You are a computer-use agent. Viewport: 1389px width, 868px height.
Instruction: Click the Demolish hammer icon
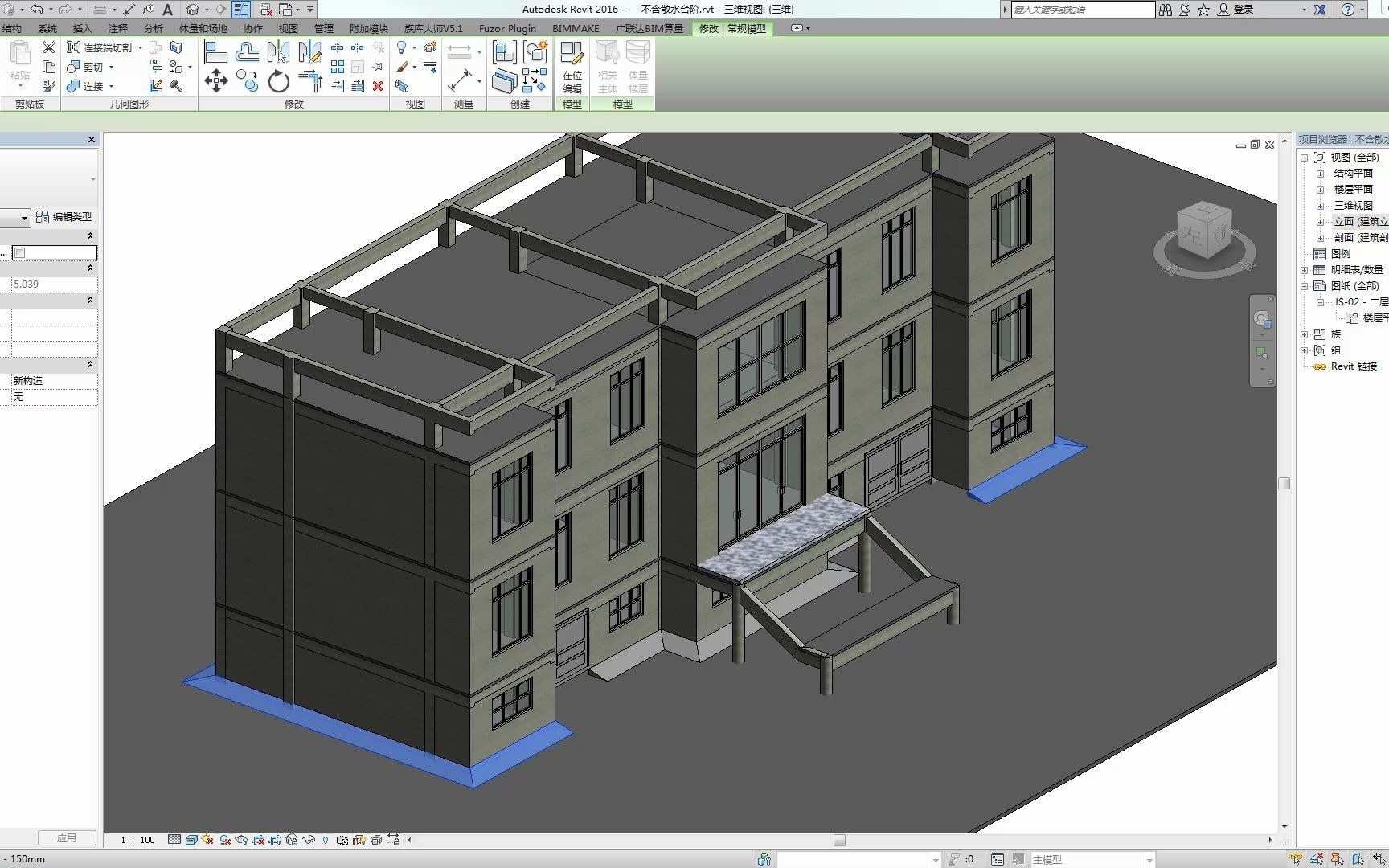click(176, 86)
